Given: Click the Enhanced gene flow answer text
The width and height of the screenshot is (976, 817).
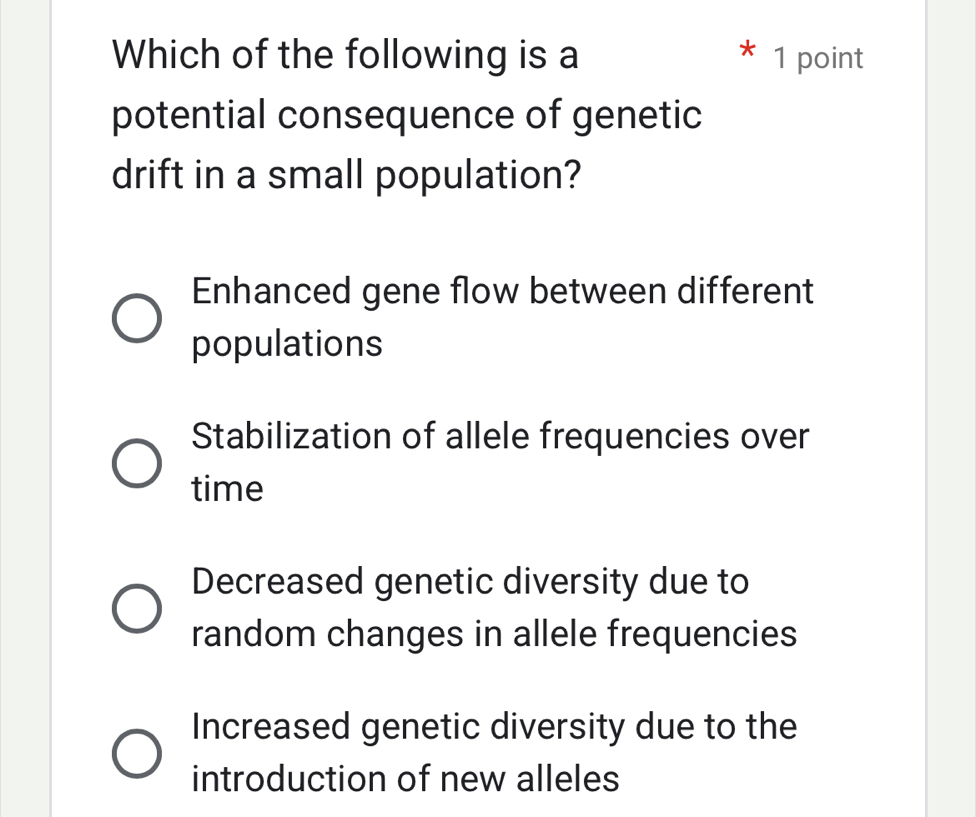Looking at the screenshot, I should pyautogui.click(x=502, y=316).
